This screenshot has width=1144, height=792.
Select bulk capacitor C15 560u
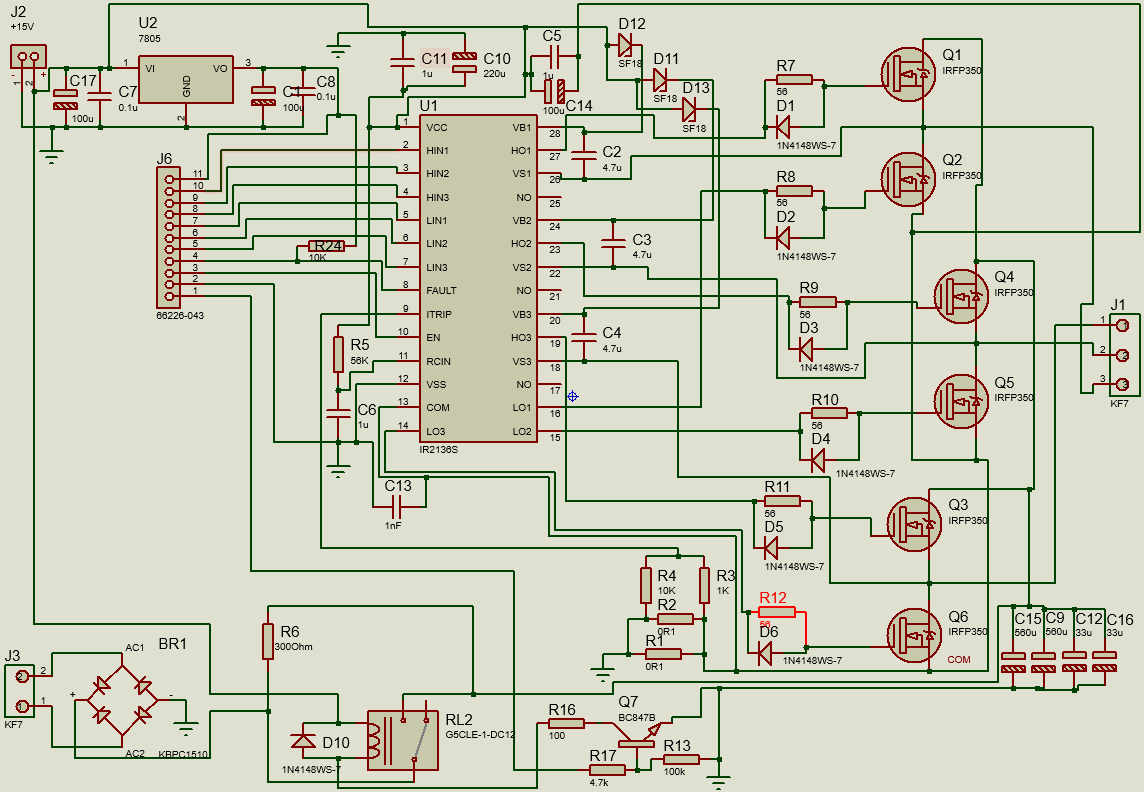1013,661
